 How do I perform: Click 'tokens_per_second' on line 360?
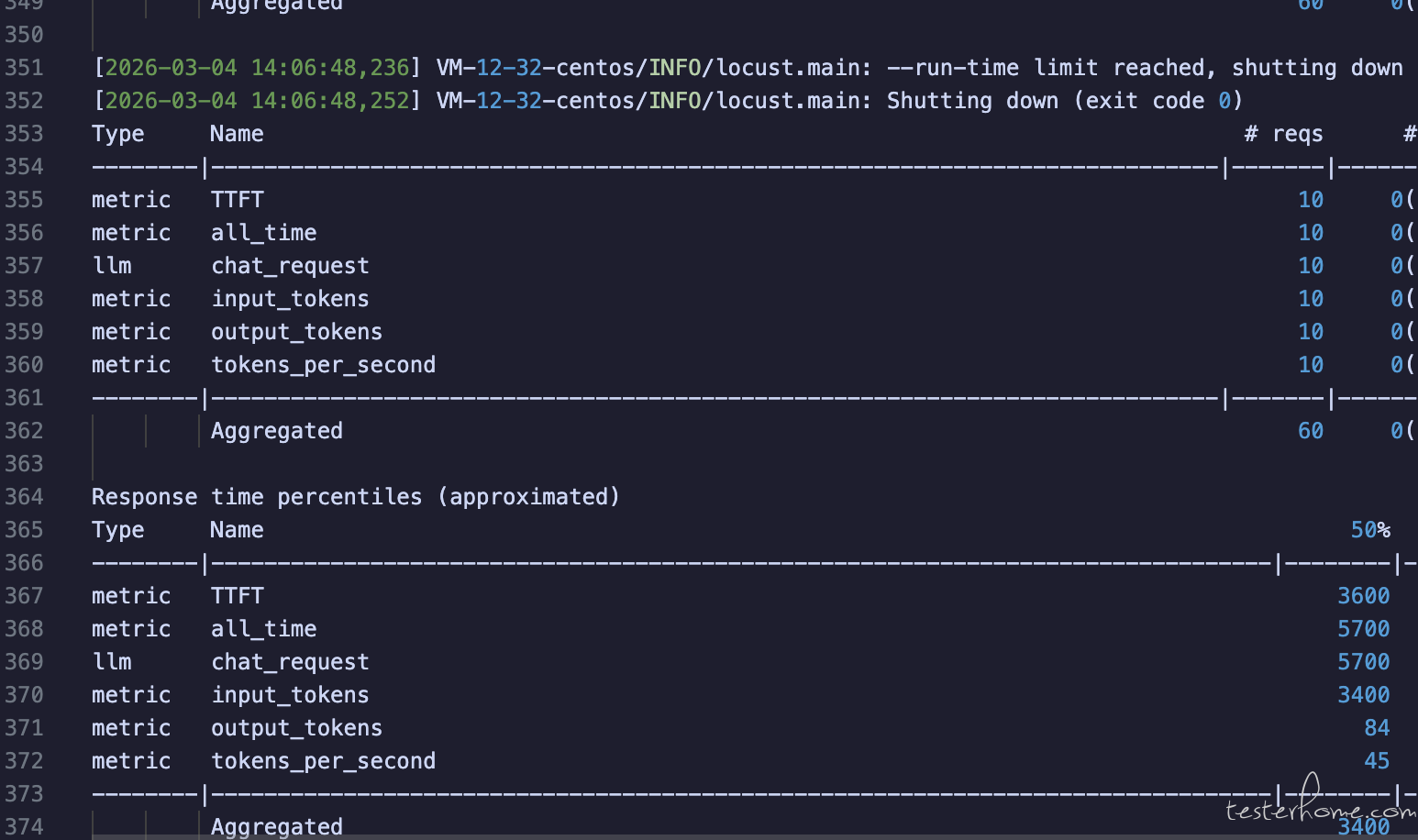(323, 365)
